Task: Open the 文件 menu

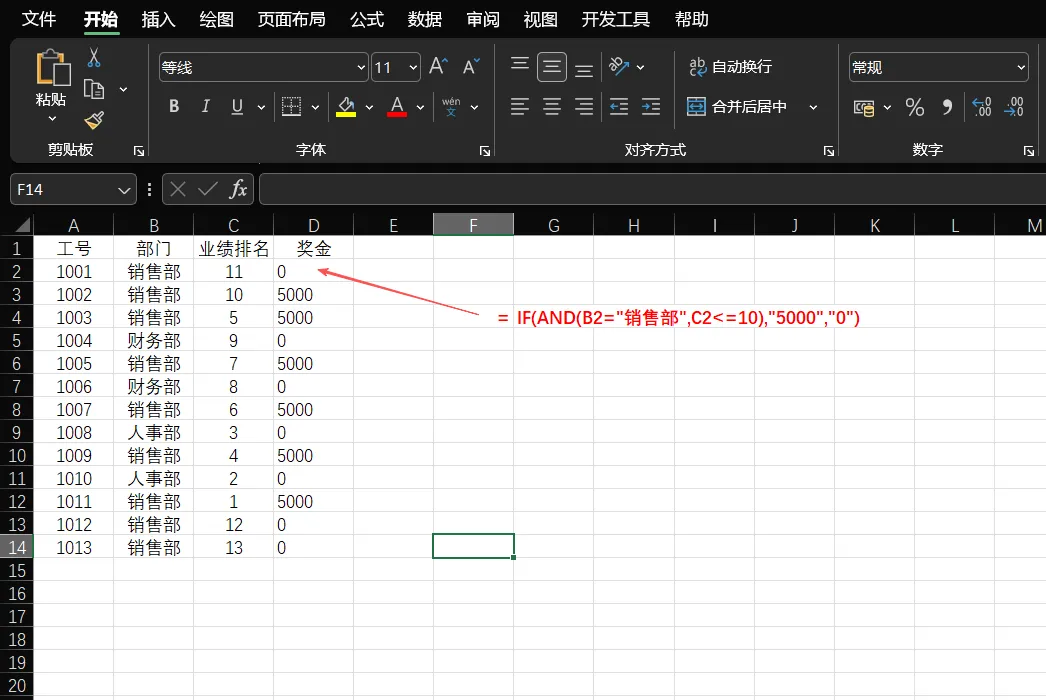Action: click(39, 19)
